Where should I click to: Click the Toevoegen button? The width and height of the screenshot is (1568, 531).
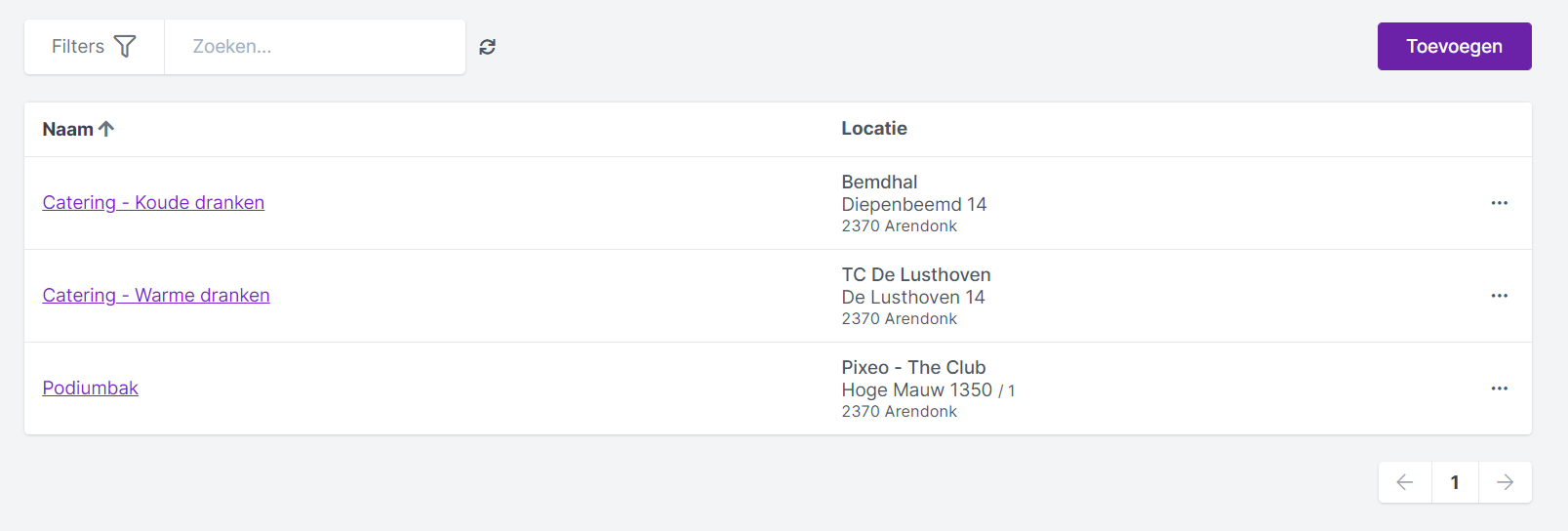tap(1455, 46)
